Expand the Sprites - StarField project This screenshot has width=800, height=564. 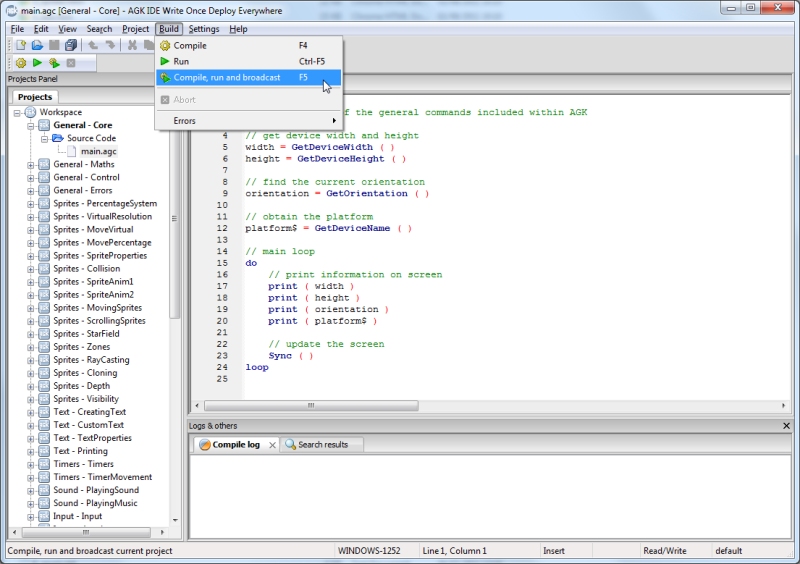[31, 334]
